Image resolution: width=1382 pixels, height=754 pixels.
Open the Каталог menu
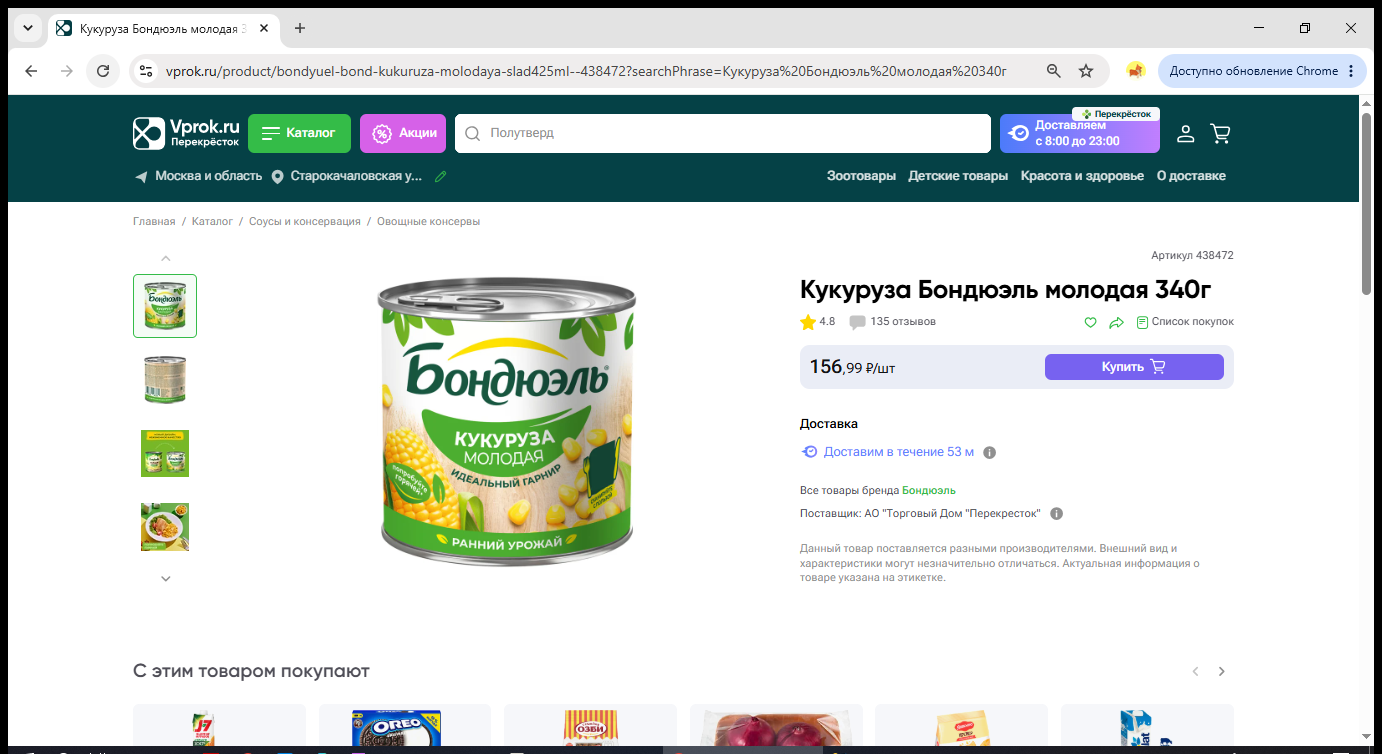pos(299,133)
